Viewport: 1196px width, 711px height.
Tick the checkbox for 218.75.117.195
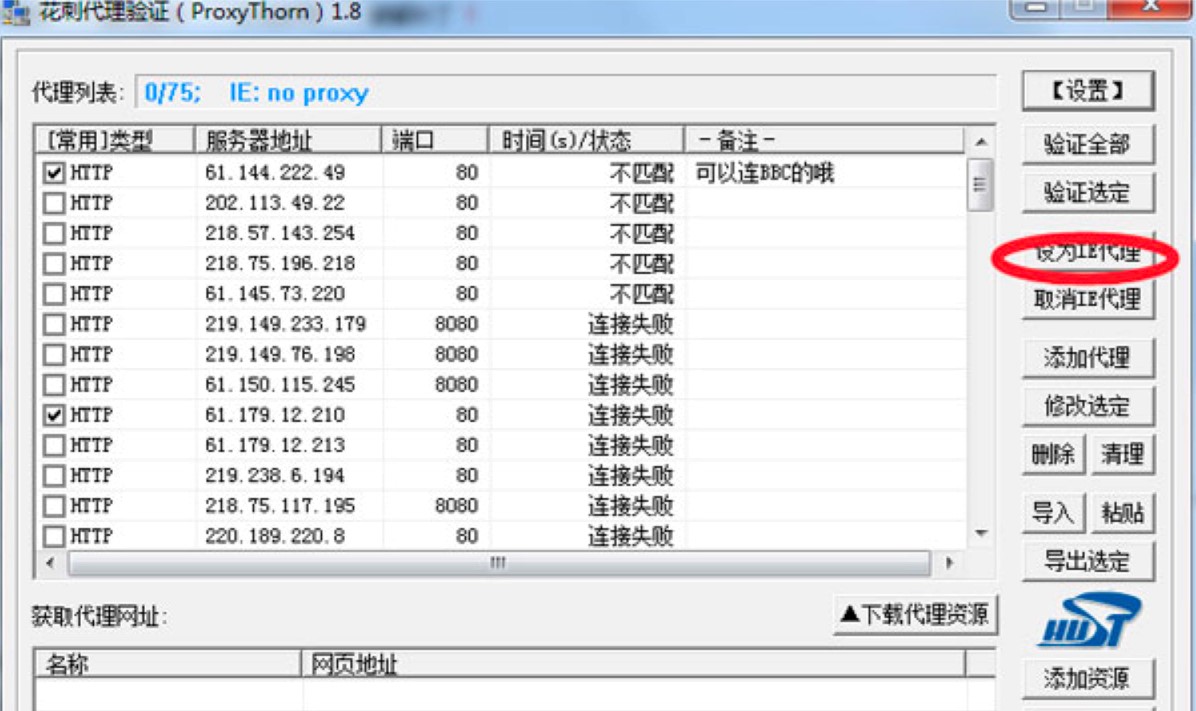pyautogui.click(x=53, y=506)
